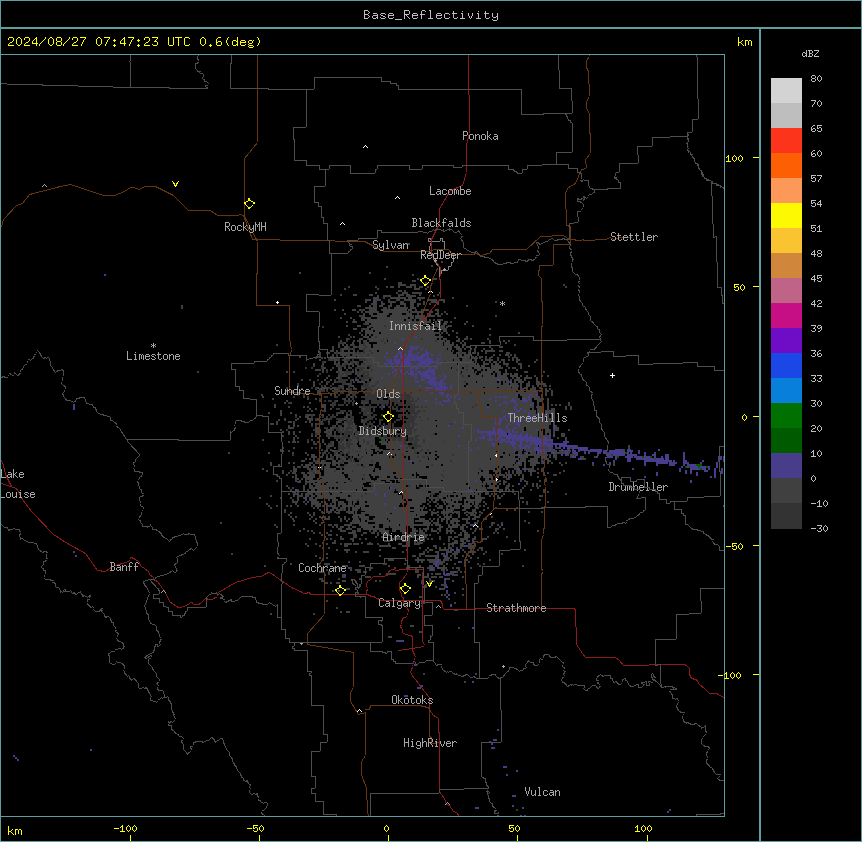This screenshot has height=842, width=862.
Task: Click the yellow diamond marker near Cochrane
Action: pyautogui.click(x=340, y=590)
